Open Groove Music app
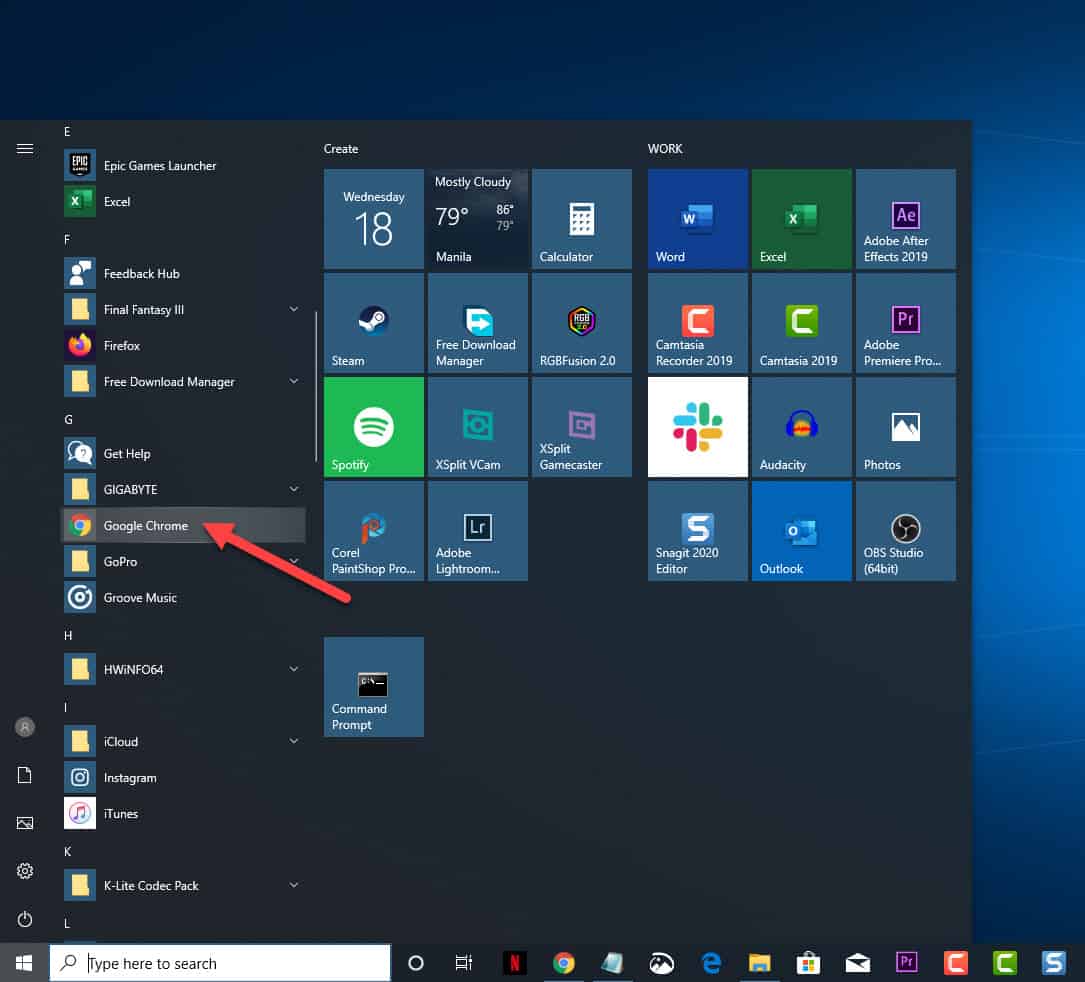This screenshot has height=982, width=1085. click(183, 597)
